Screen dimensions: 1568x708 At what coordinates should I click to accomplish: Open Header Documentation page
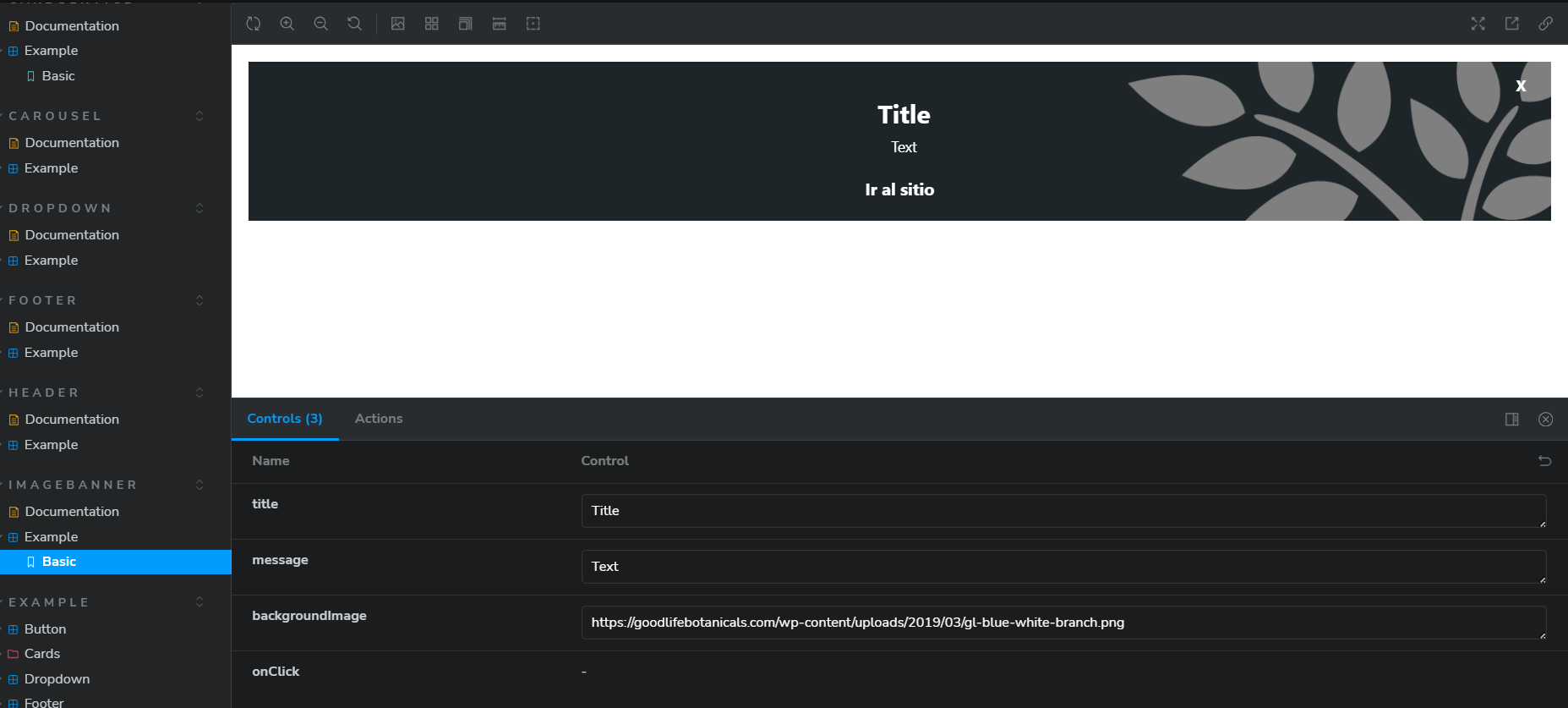tap(72, 420)
